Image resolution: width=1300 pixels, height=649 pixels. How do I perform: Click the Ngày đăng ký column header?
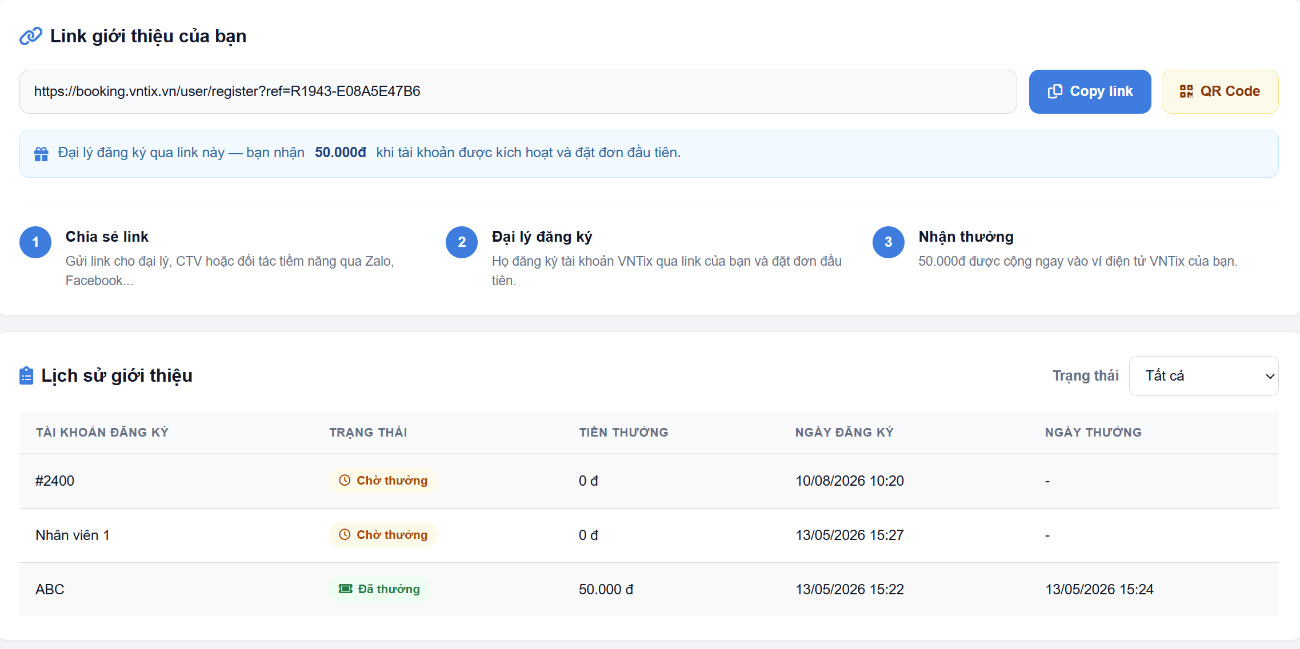844,433
